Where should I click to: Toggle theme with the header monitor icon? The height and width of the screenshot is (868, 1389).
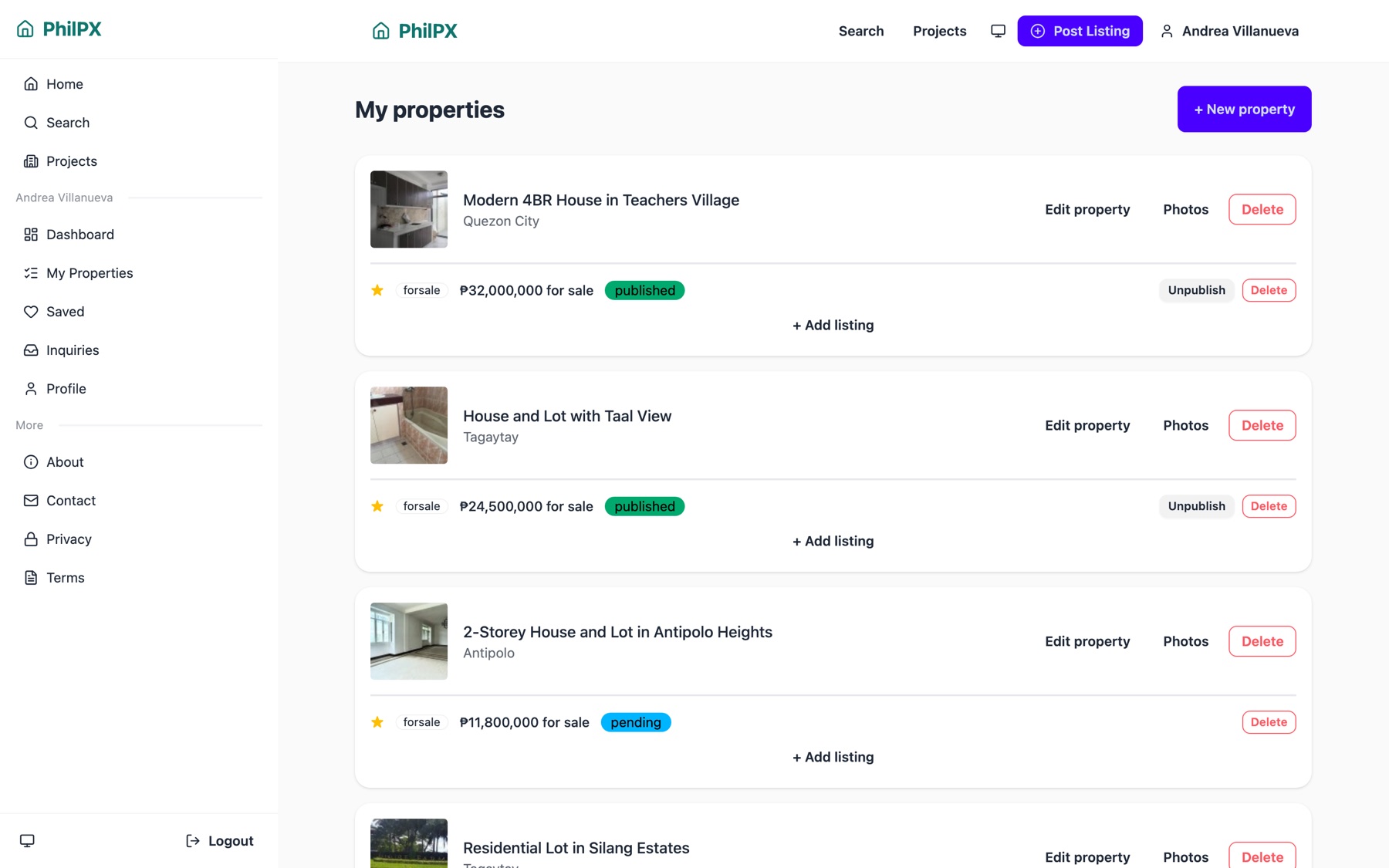tap(998, 31)
